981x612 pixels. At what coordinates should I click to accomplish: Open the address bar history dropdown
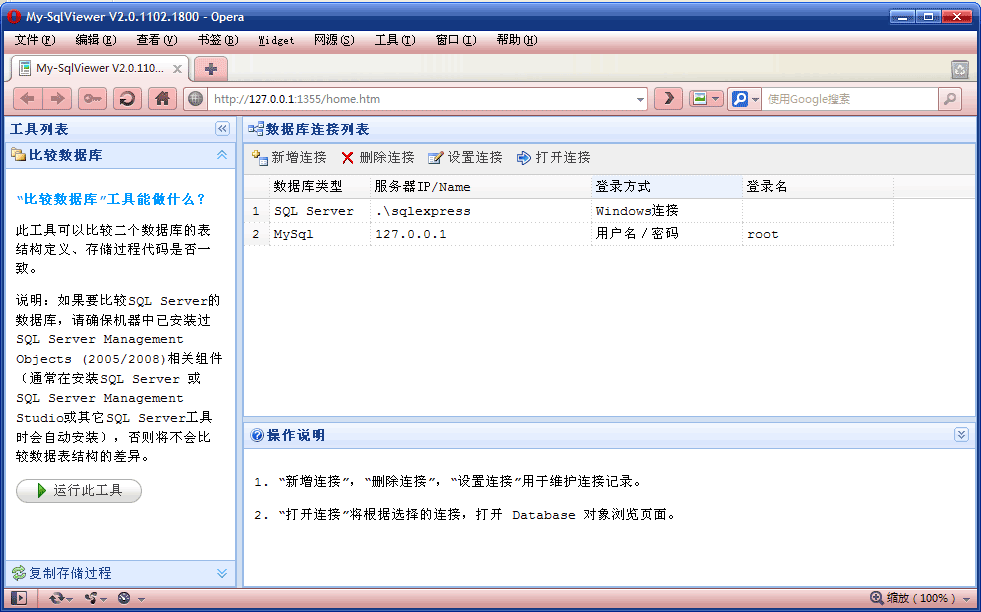pyautogui.click(x=640, y=99)
